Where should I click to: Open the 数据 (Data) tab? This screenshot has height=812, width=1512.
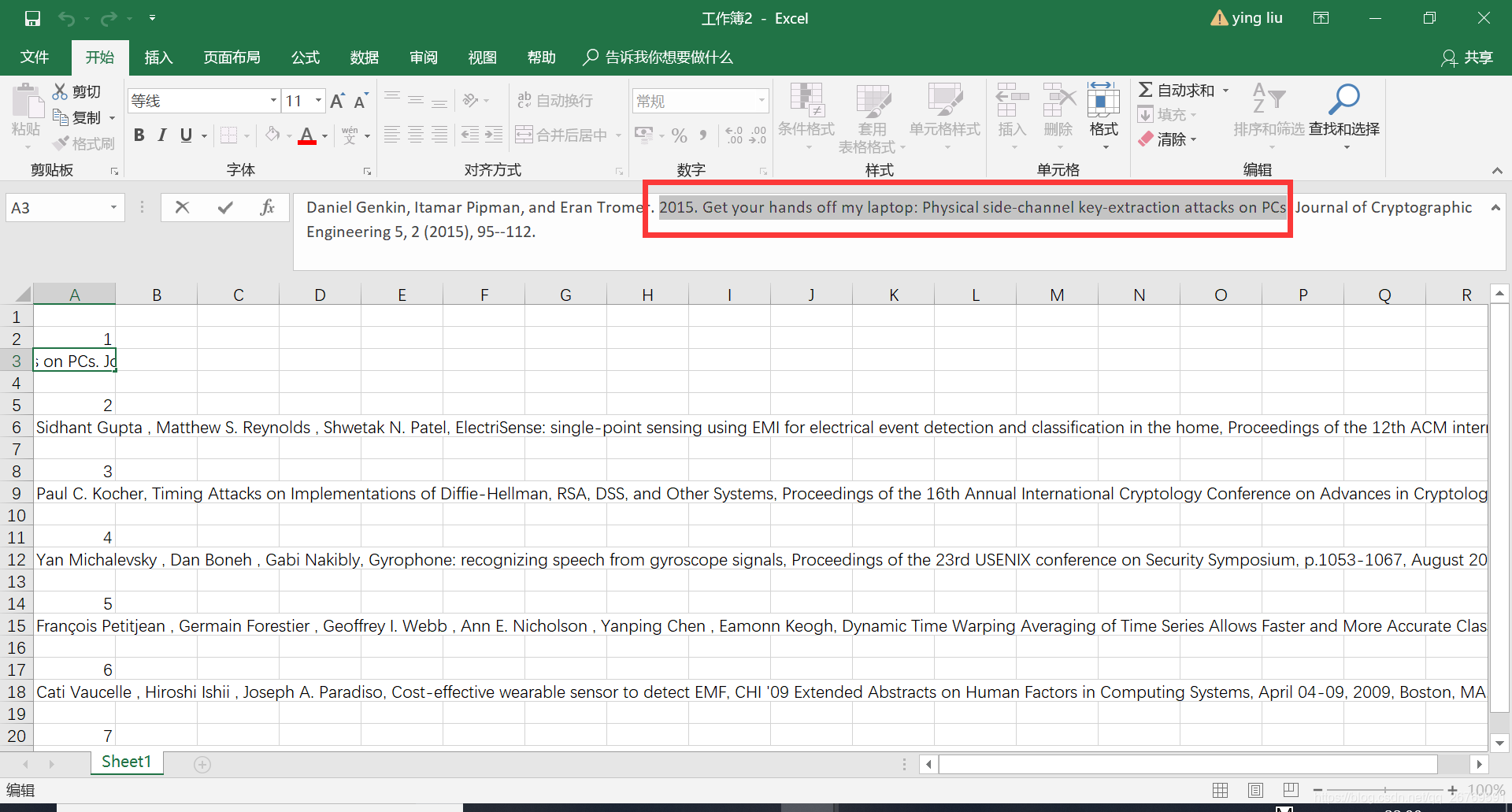(365, 57)
